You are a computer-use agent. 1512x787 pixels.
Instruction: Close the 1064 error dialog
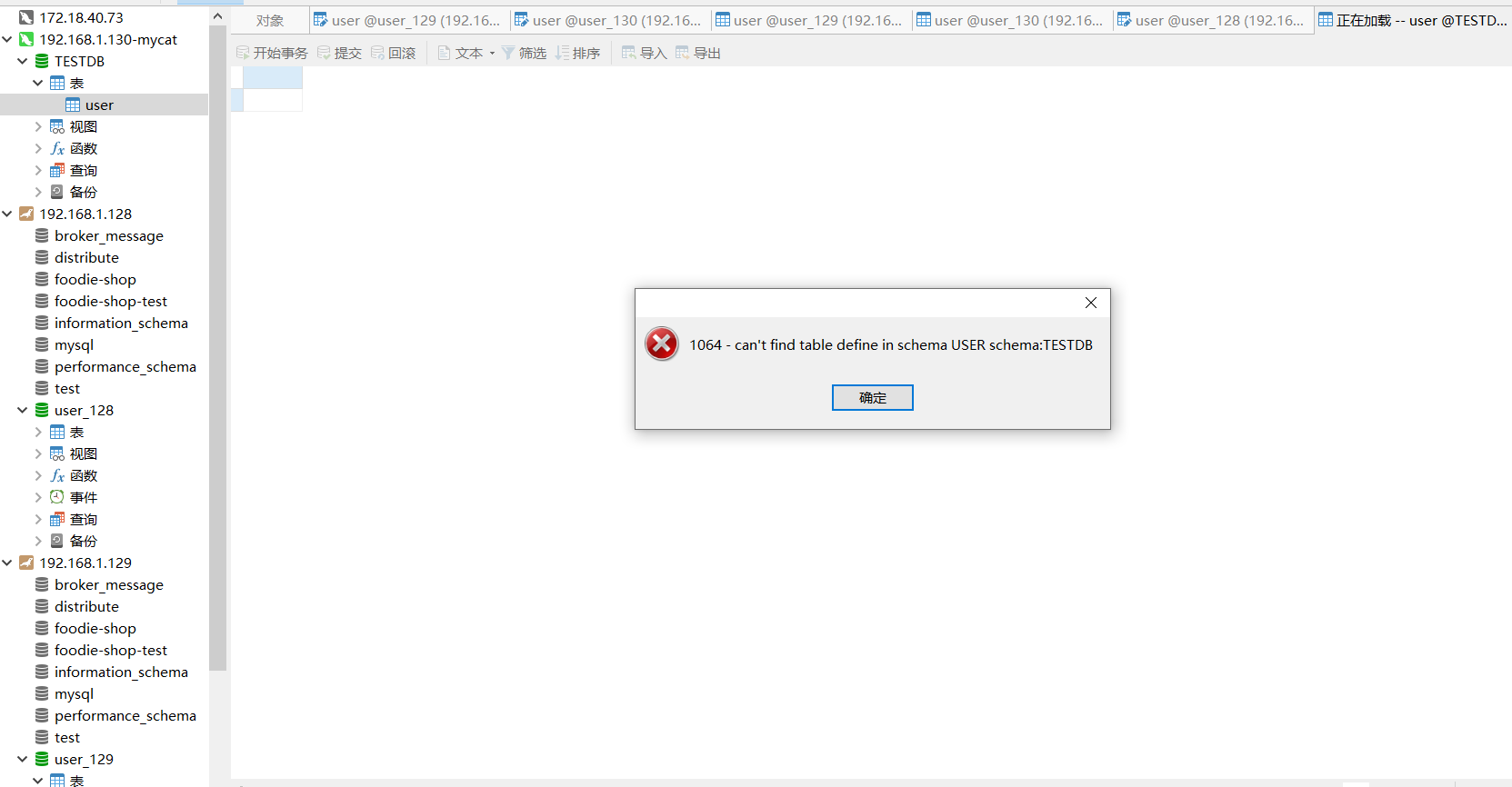click(x=1091, y=303)
